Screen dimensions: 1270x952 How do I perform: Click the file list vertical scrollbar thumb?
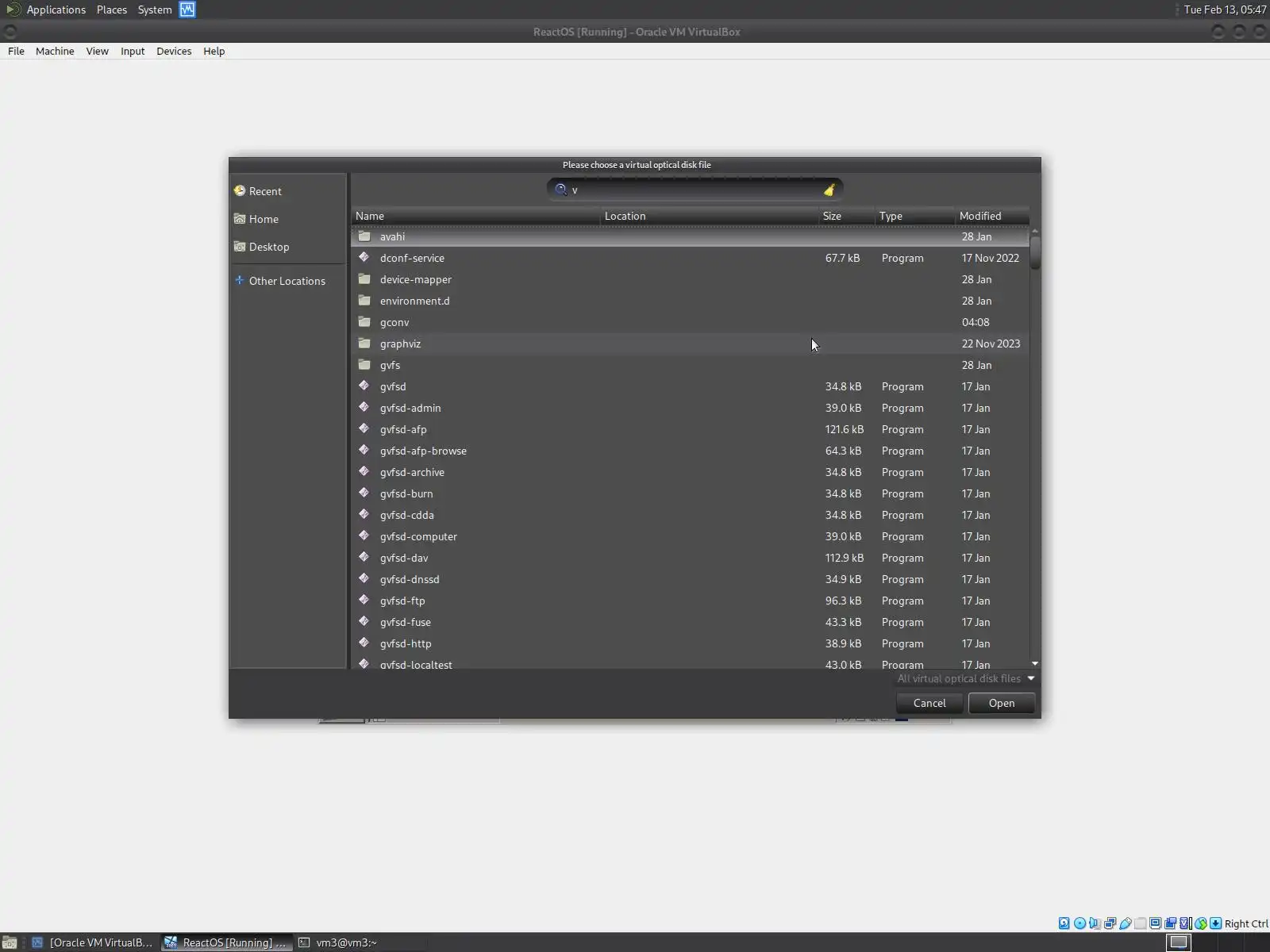coord(1035,252)
